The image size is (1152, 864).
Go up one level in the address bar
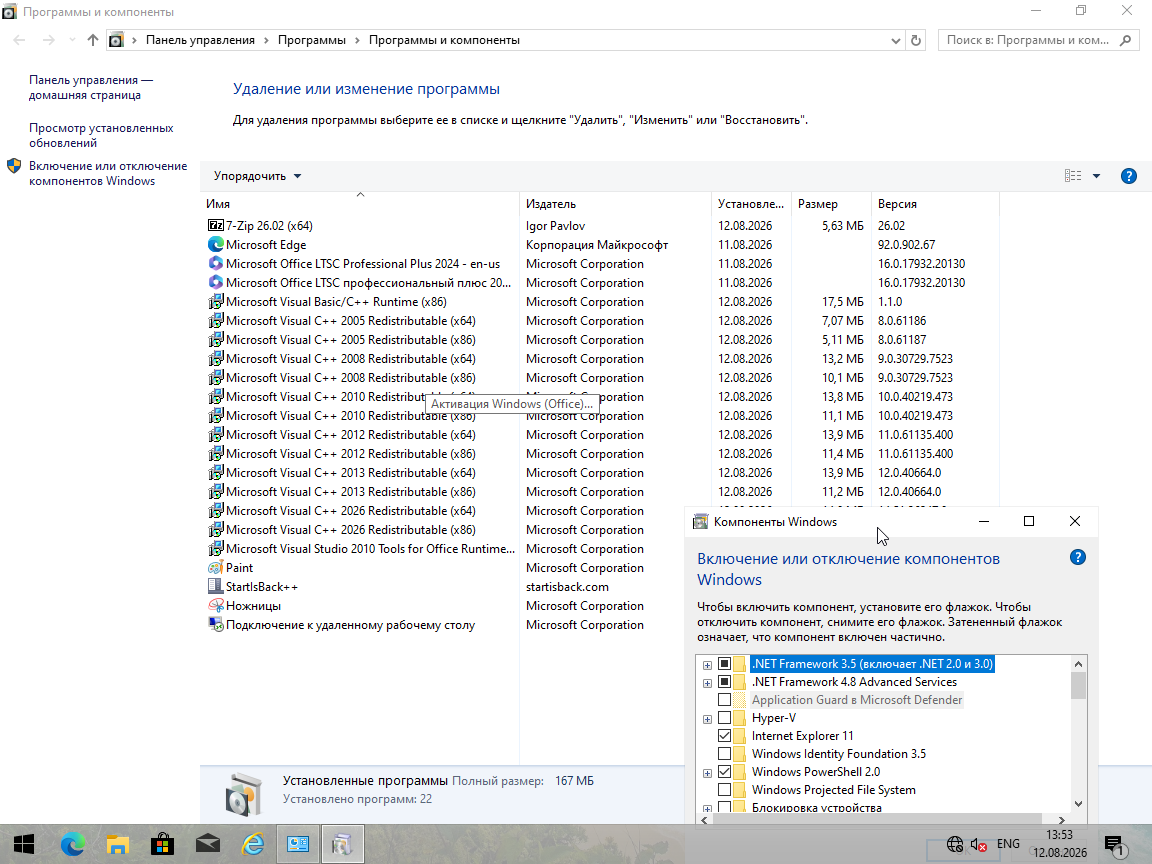pos(93,40)
